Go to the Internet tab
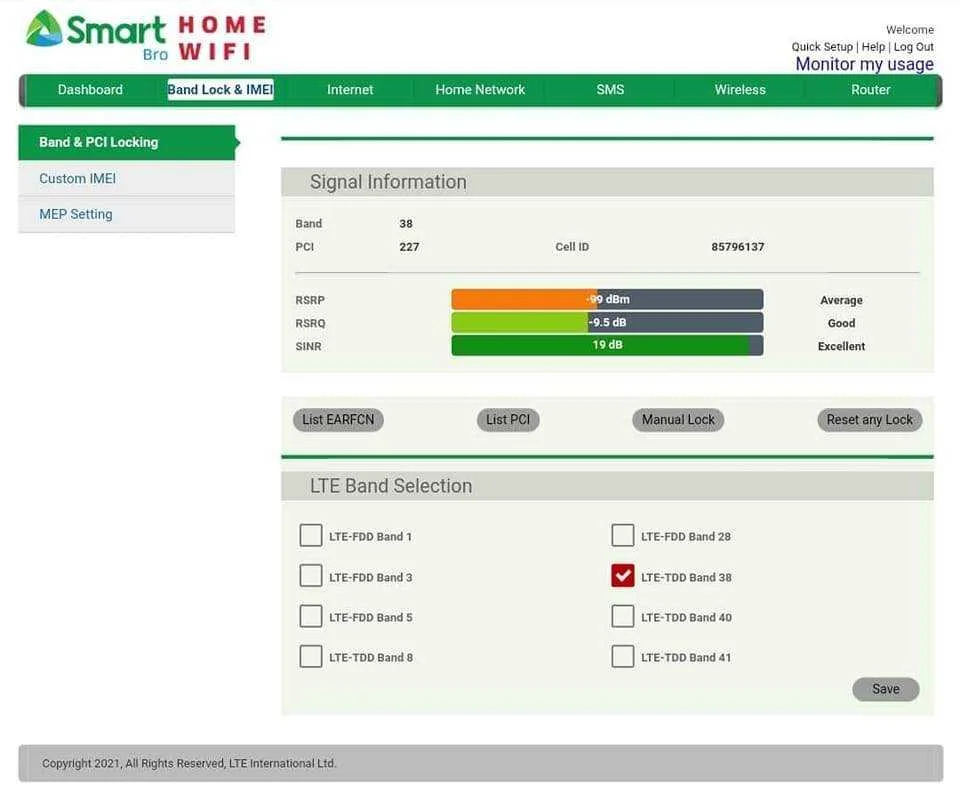 click(350, 90)
